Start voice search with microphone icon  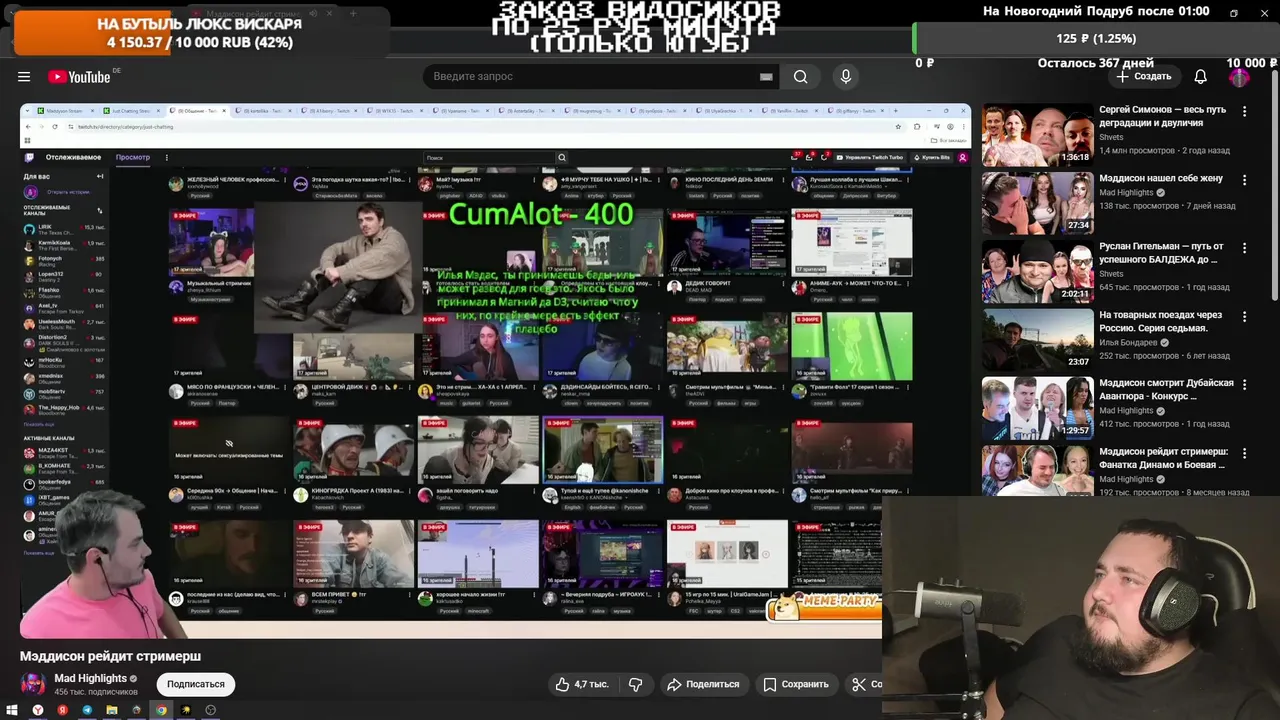pos(846,77)
